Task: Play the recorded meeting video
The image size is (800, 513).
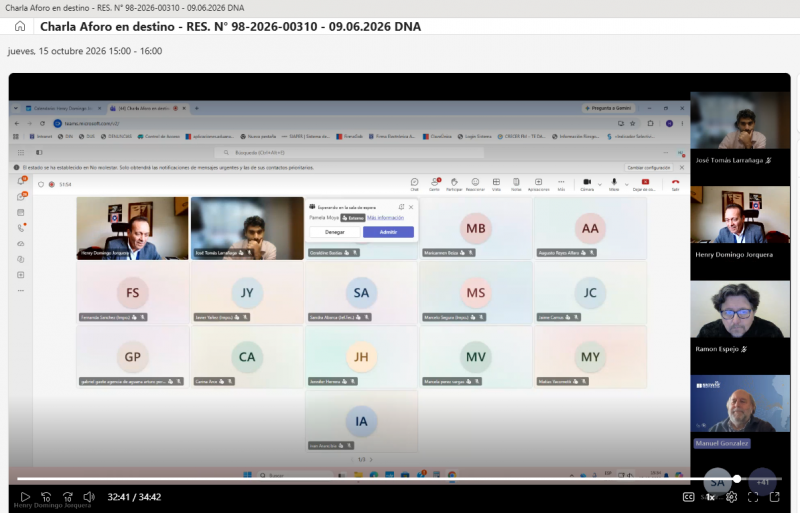Action: point(25,497)
